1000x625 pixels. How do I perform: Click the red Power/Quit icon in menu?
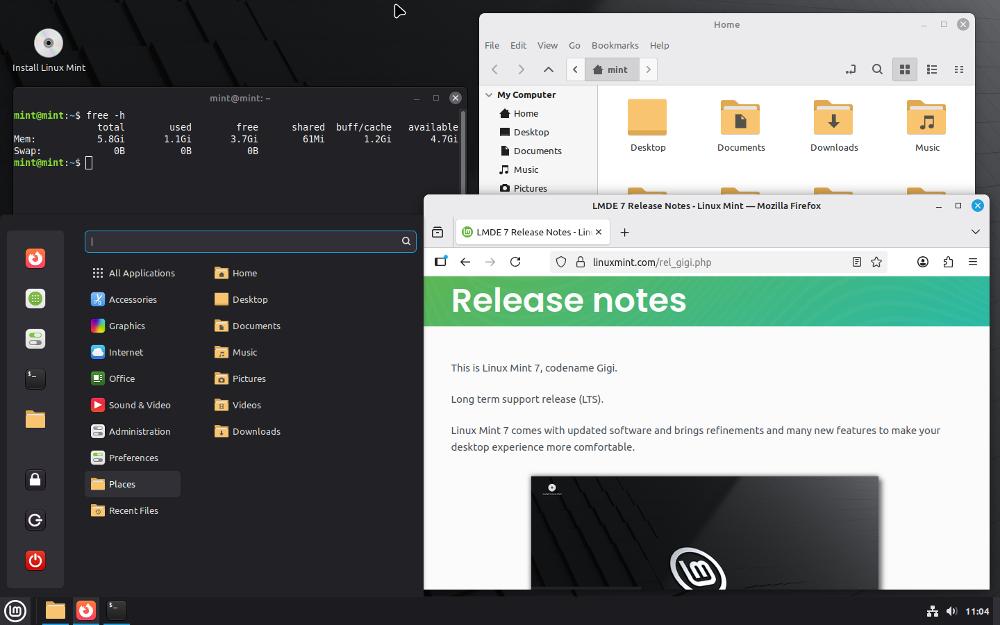tap(35, 560)
